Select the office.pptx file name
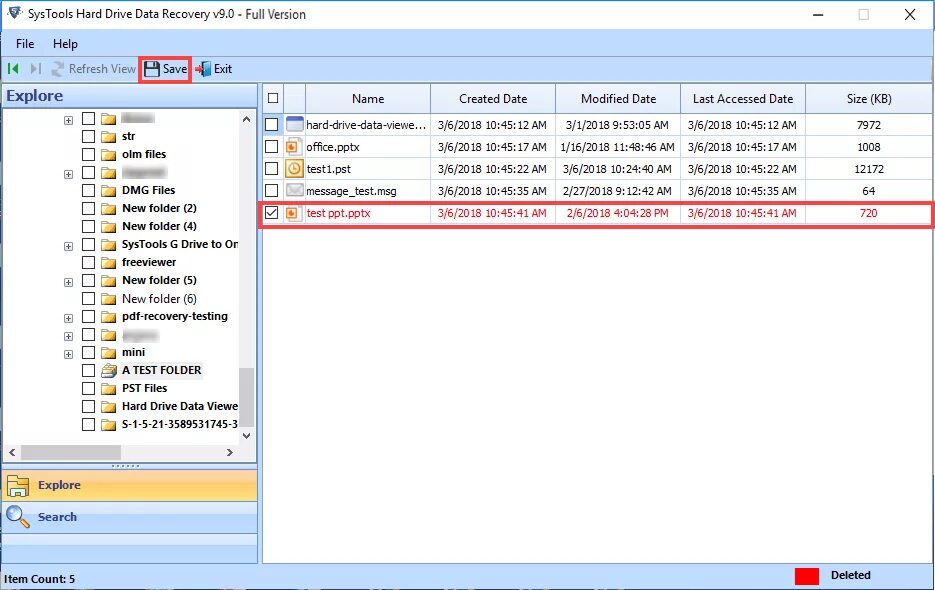The image size is (935, 590). coord(333,147)
